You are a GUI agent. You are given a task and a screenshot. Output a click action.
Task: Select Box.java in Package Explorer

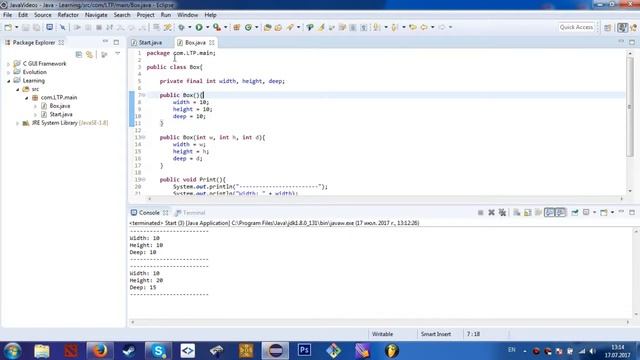pos(60,106)
